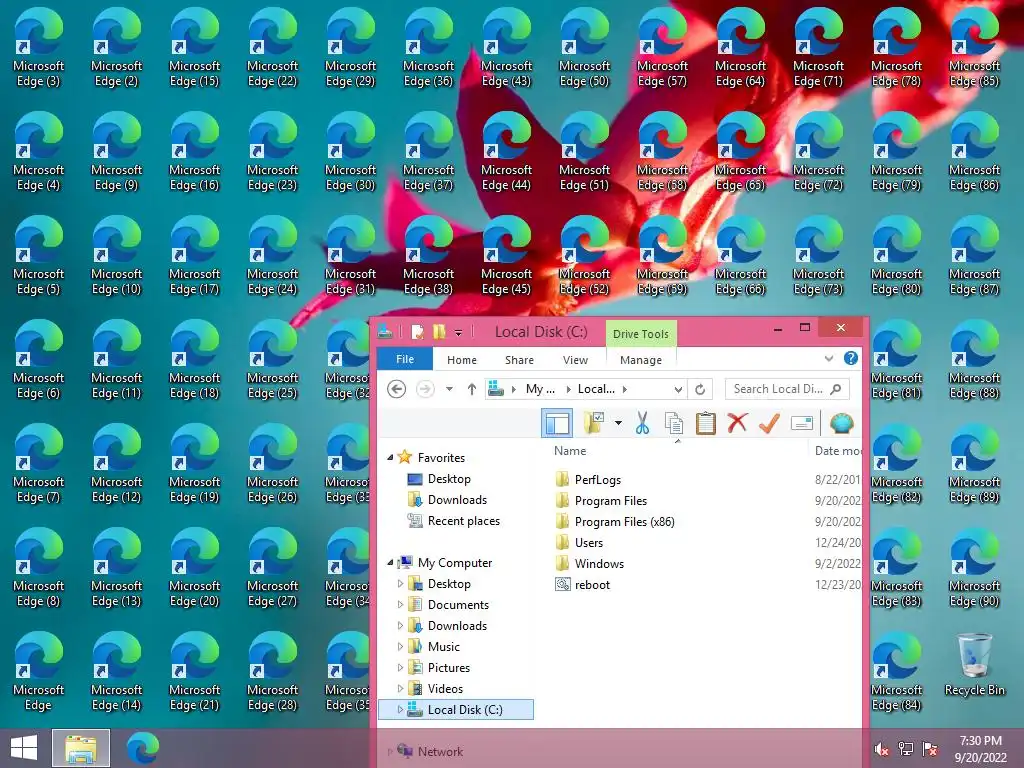Viewport: 1024px width, 768px height.
Task: Click the muted volume tray icon
Action: click(882, 749)
